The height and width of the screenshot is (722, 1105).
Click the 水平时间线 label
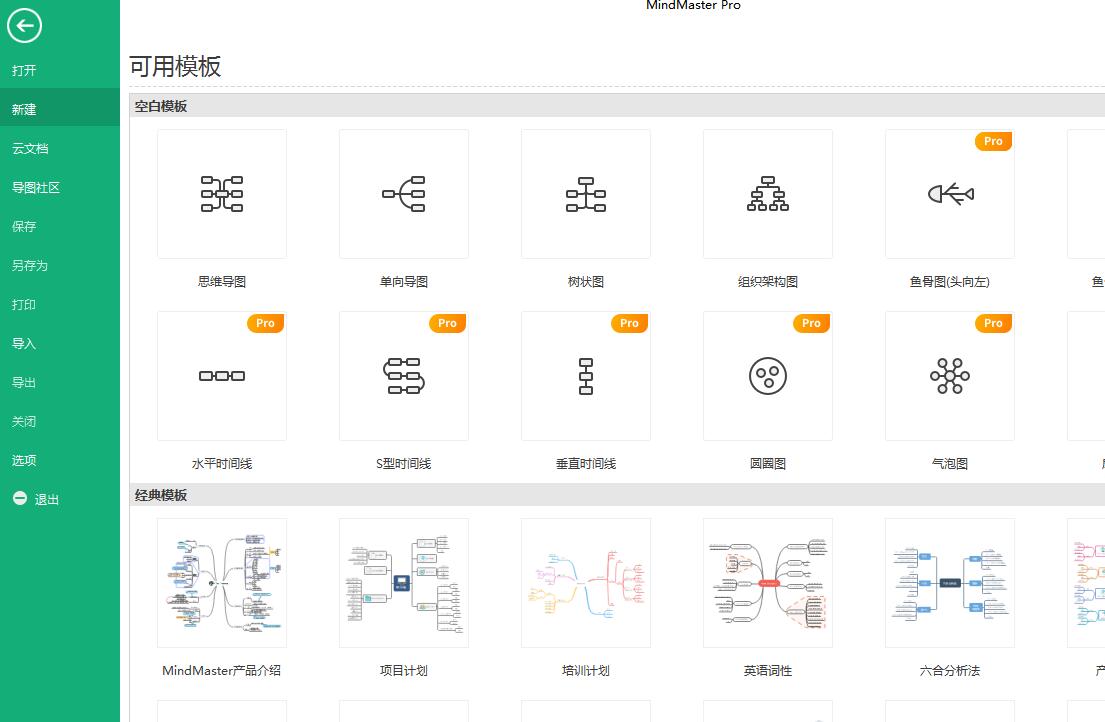click(x=222, y=463)
